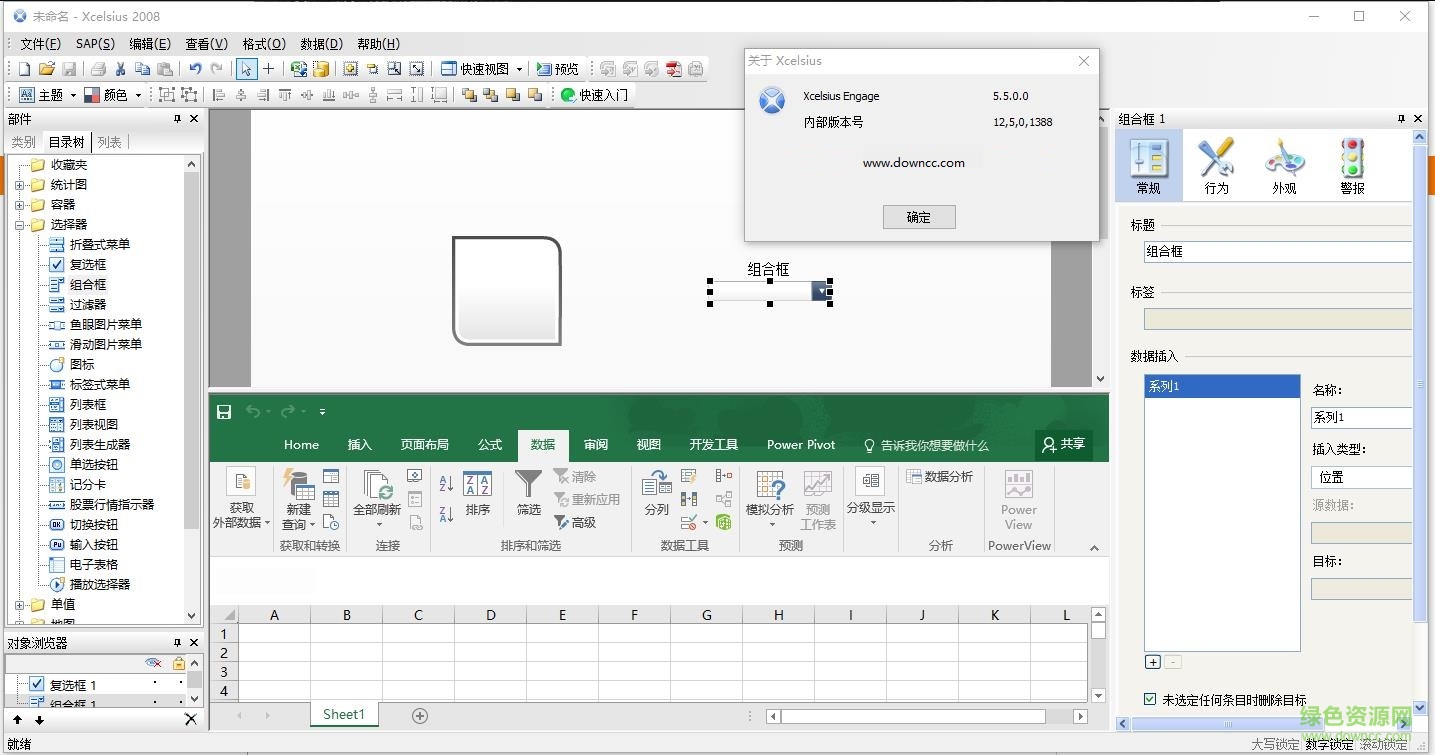Open the 外观 (Appearance) palette icon

click(x=1284, y=165)
